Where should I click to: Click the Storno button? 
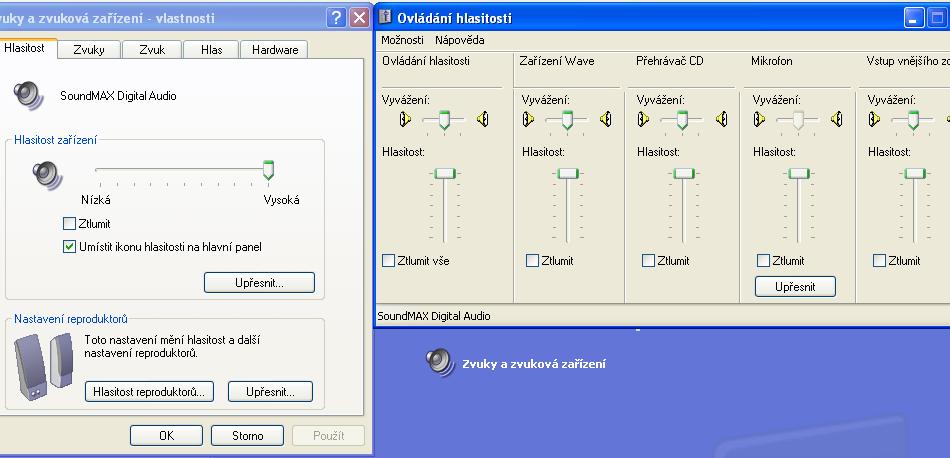pos(247,435)
